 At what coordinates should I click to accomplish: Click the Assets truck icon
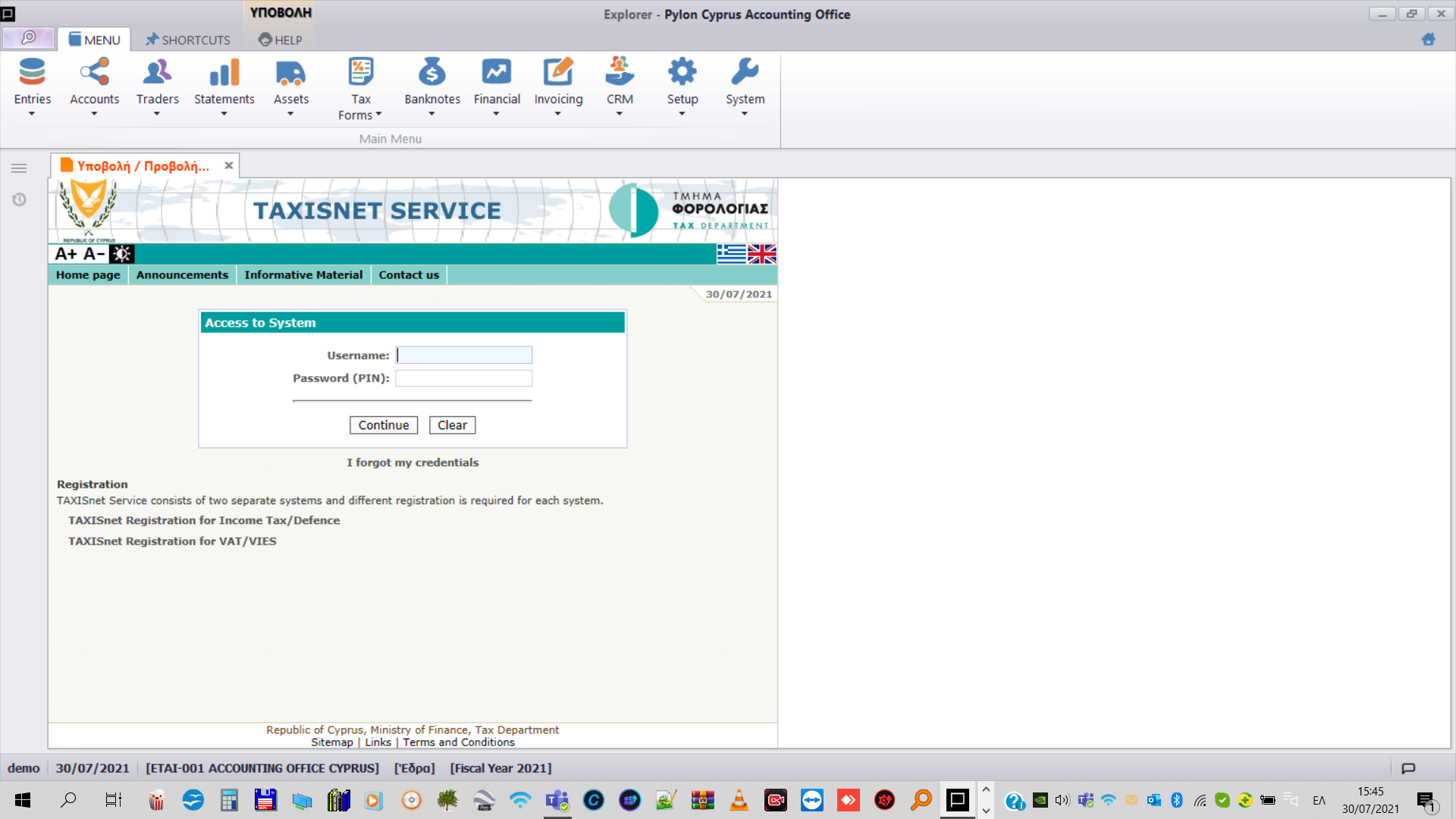pos(290,73)
